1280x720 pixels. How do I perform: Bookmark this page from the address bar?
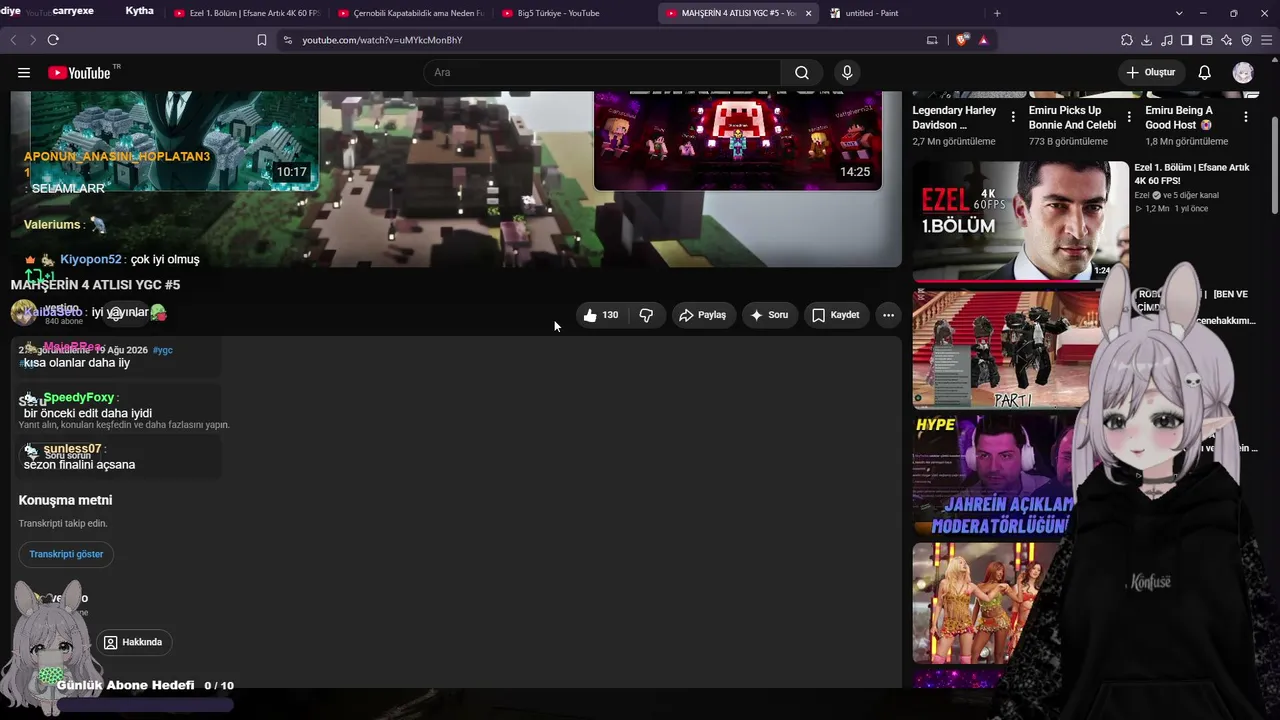coord(262,40)
